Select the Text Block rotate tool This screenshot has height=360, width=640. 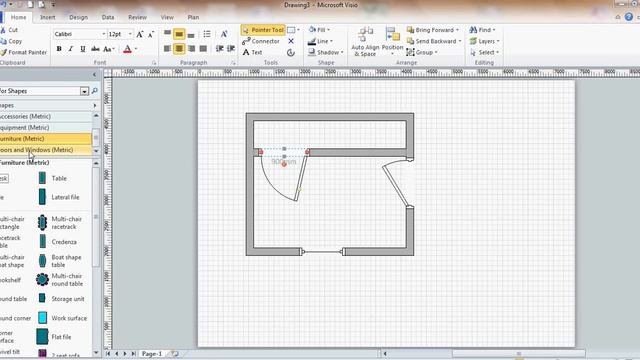291,52
